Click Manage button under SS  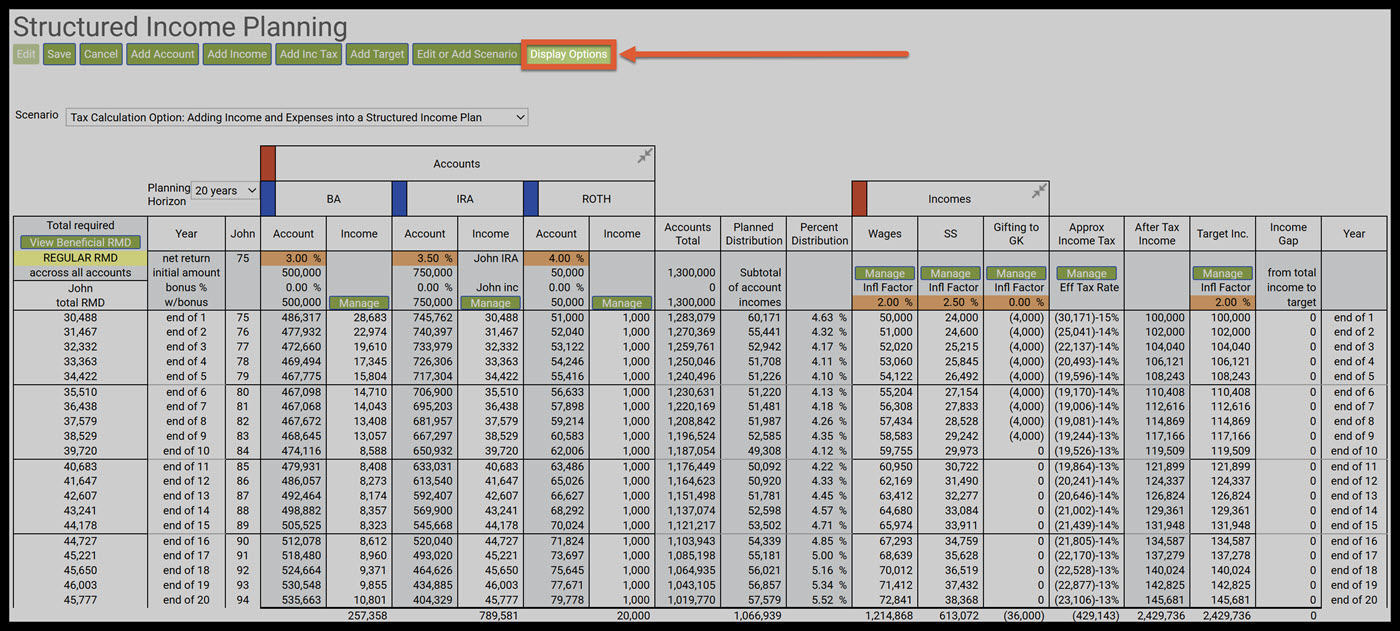(950, 273)
